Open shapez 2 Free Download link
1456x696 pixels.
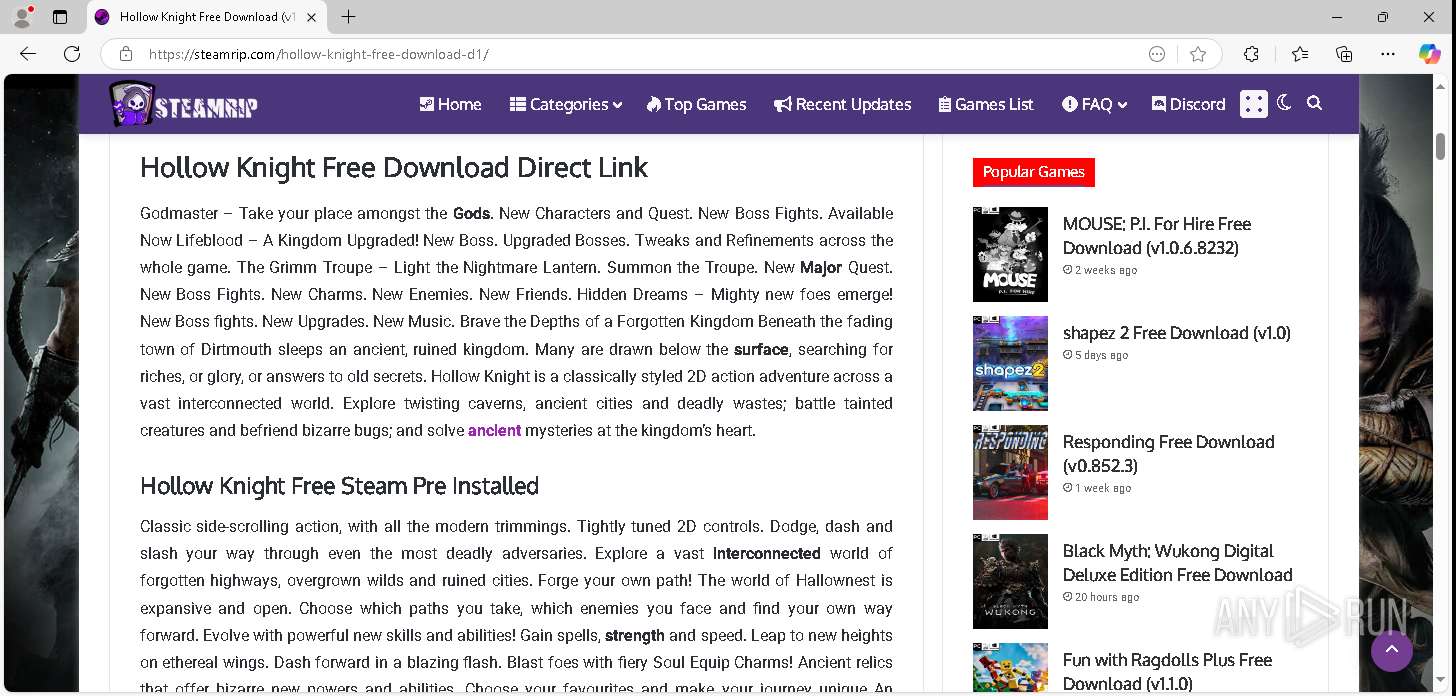(1177, 333)
